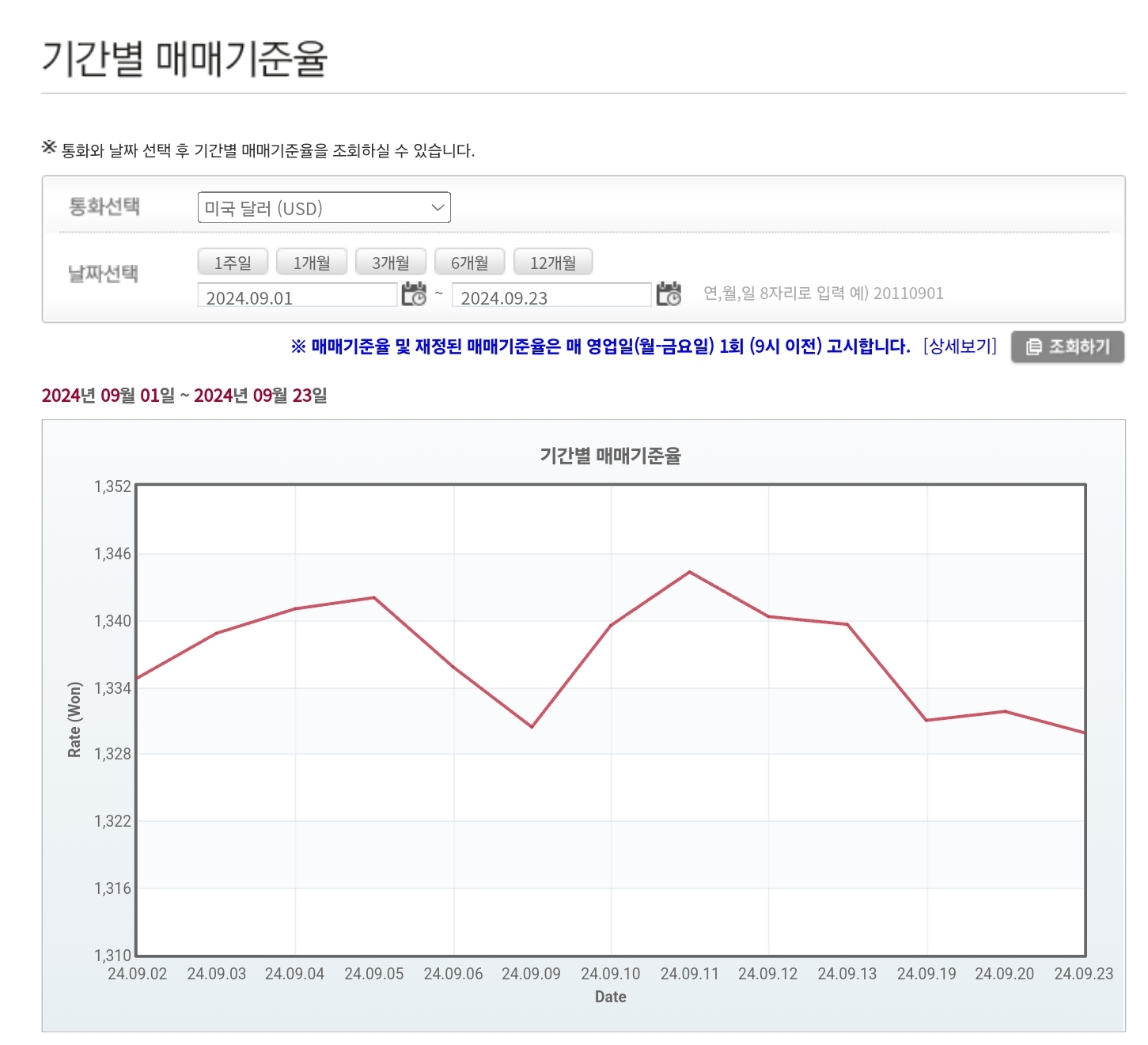Screen dimensions: 1148x1045
Task: Select the 3개월 period button
Action: pos(391,262)
